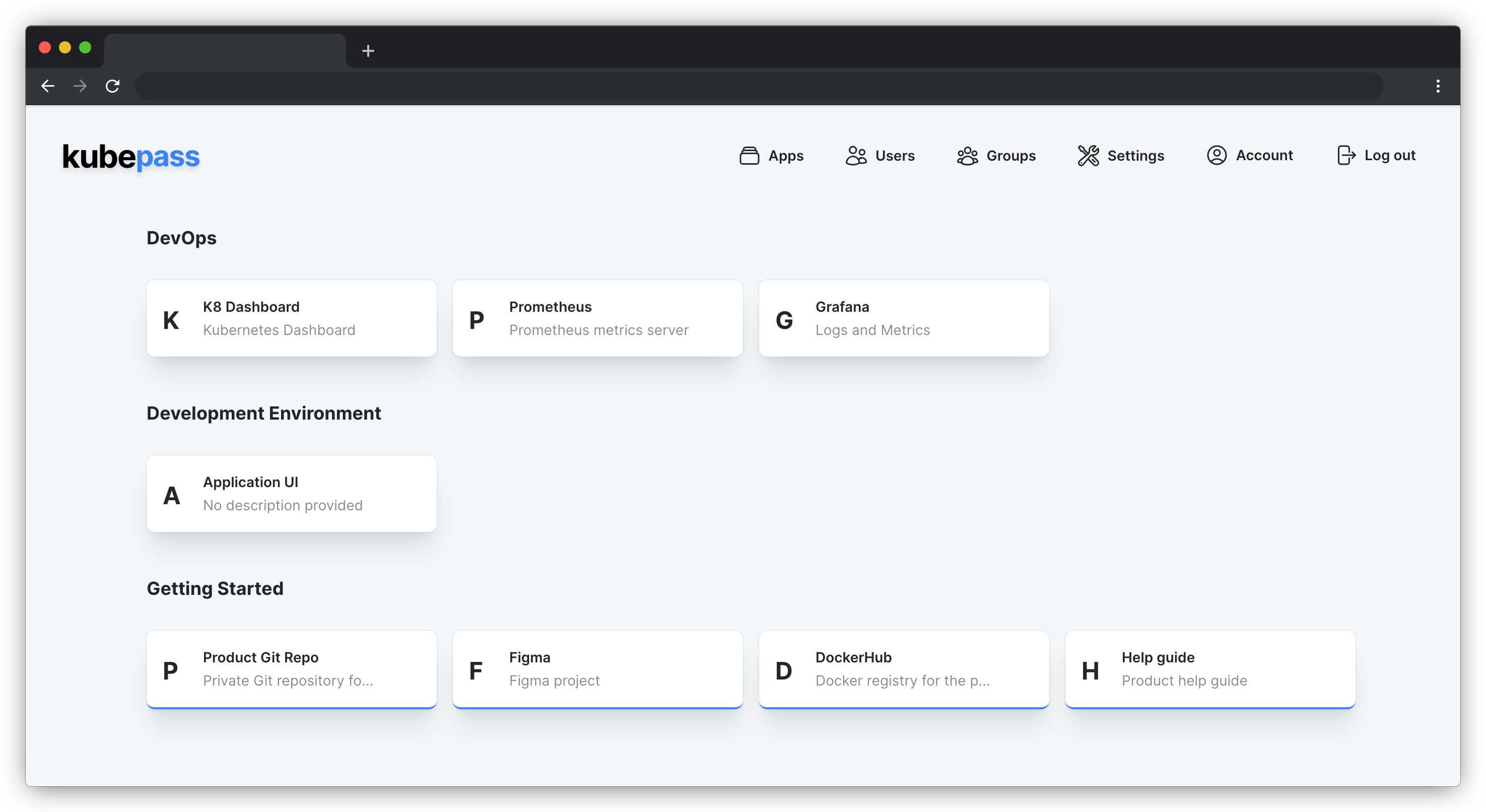1486x812 pixels.
Task: Click the kubepass logo
Action: [x=131, y=157]
